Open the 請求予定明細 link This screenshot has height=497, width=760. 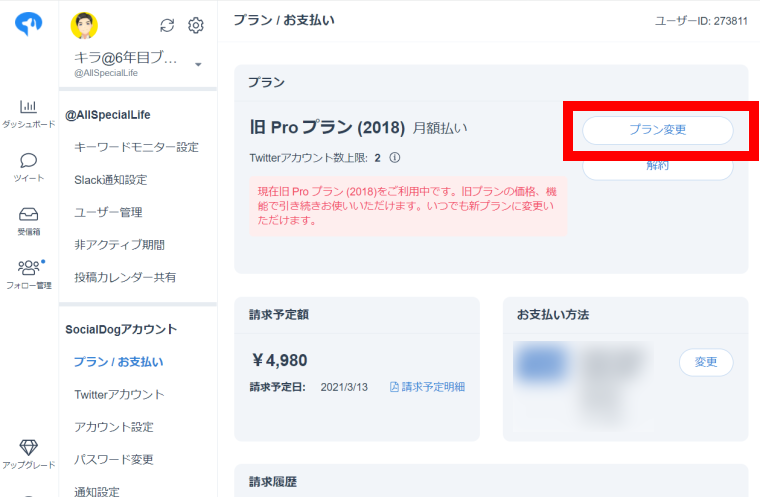pos(427,387)
